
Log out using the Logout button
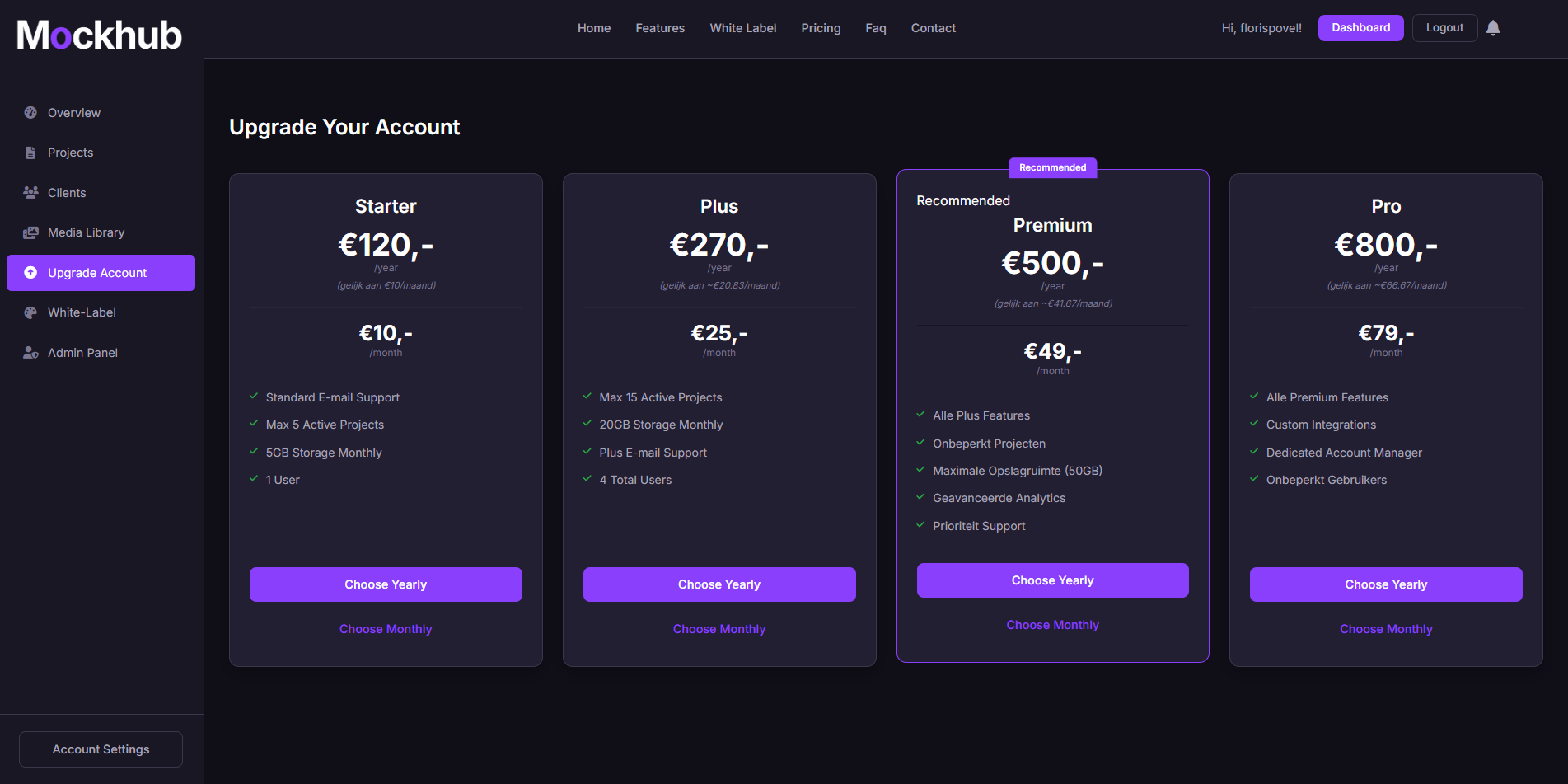click(1444, 27)
